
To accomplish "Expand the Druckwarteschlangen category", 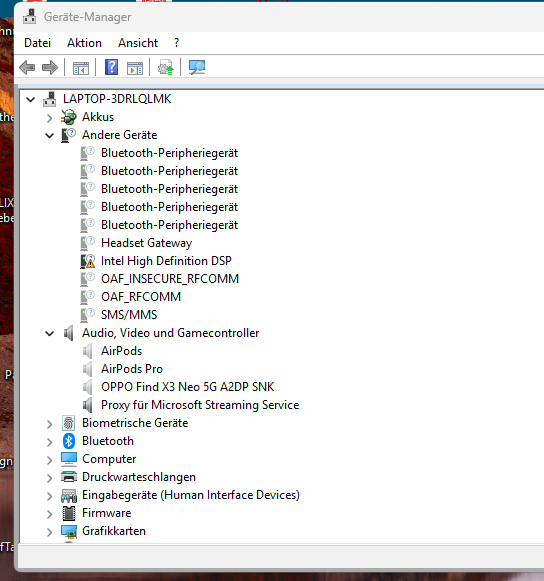I will [50, 478].
